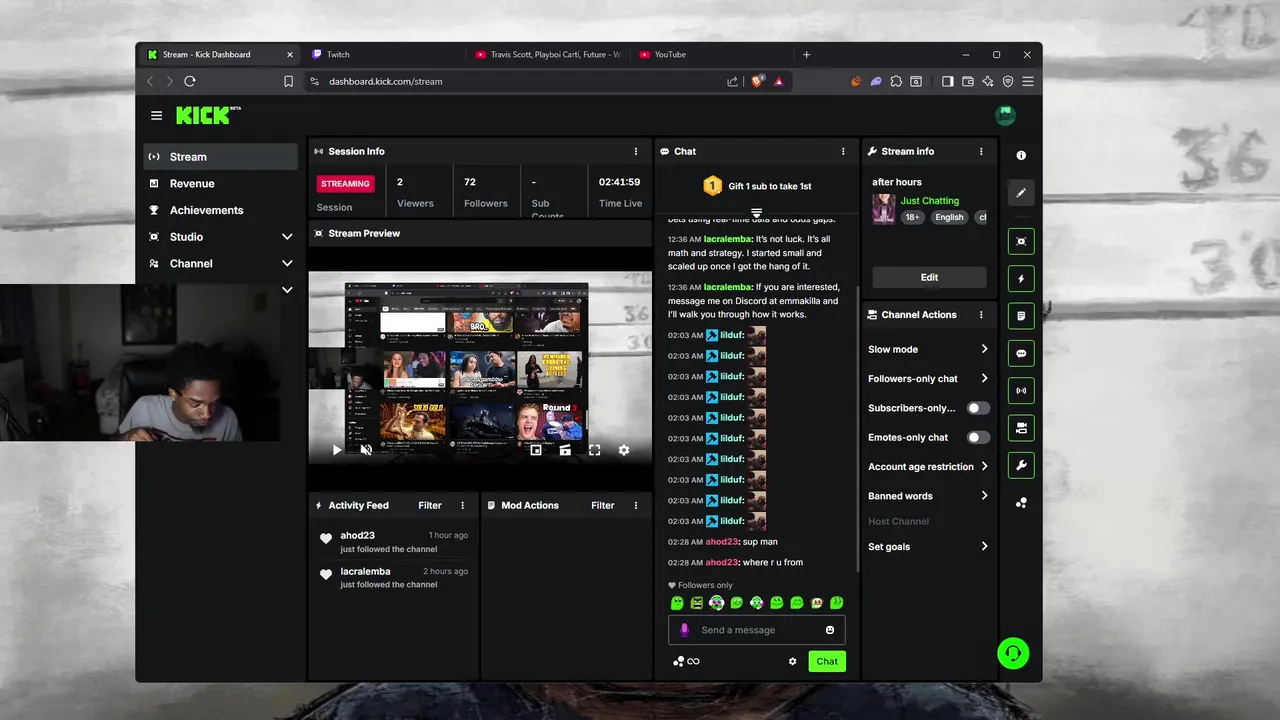Click ahod23 in the Activity Feed
The height and width of the screenshot is (720, 1280).
tap(357, 535)
